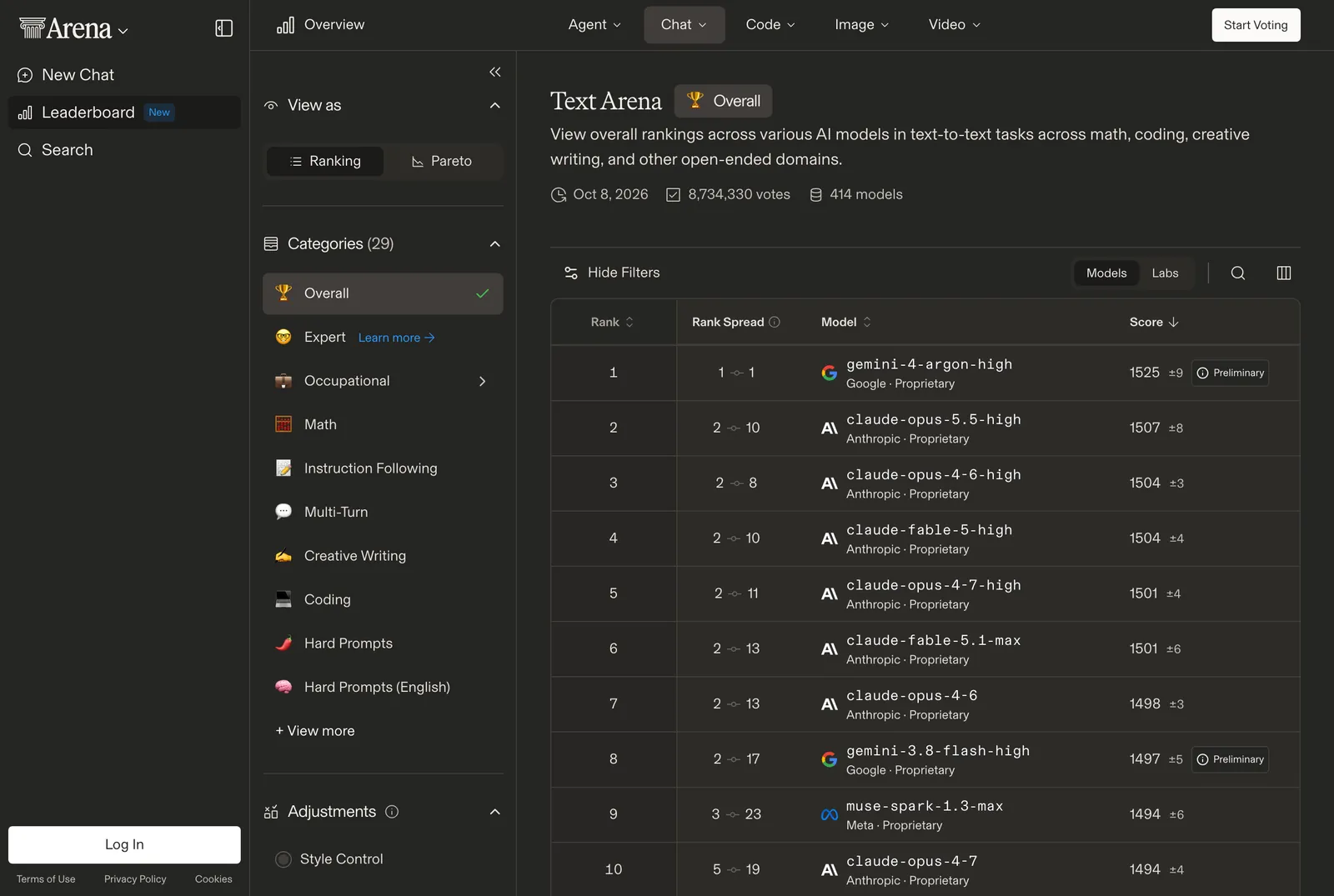The width and height of the screenshot is (1334, 896).
Task: Collapse the Categories section
Action: 494,244
